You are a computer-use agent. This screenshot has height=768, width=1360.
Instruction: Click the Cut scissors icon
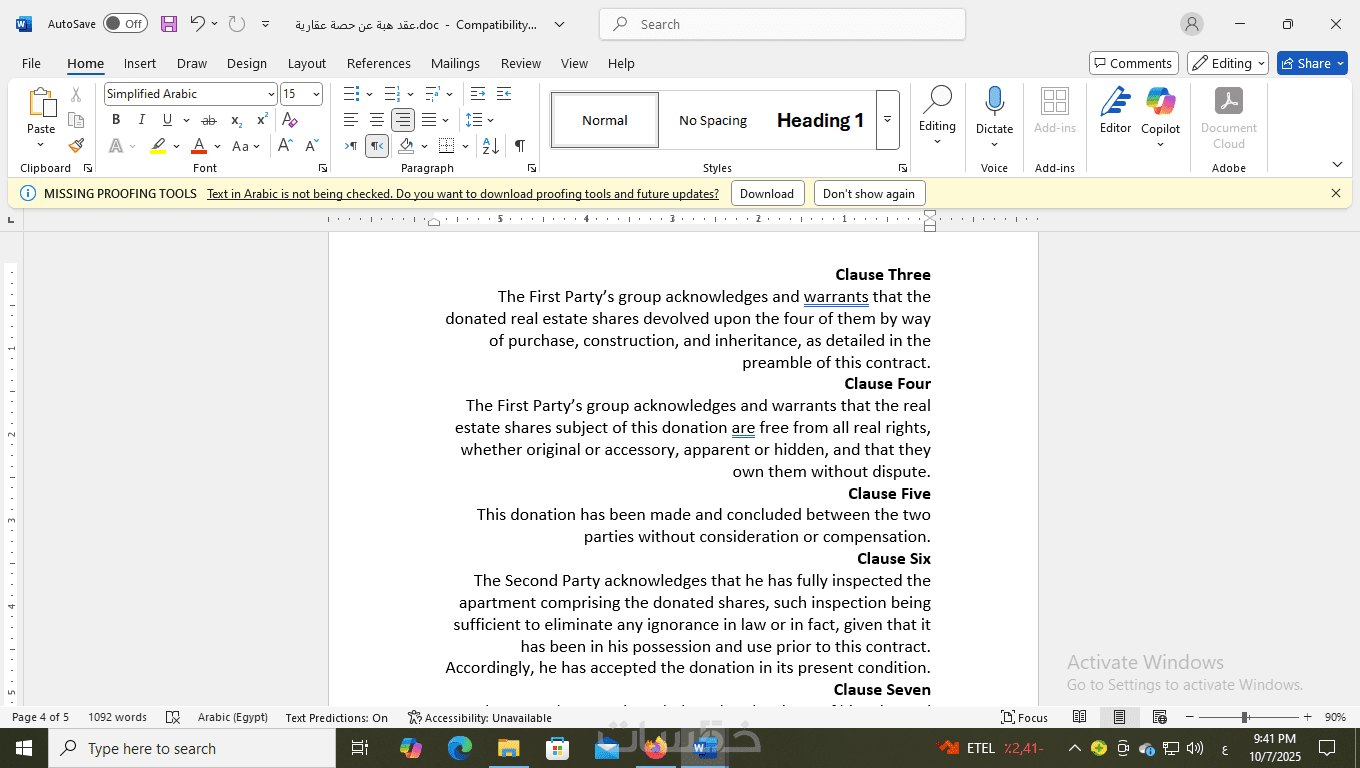[76, 95]
